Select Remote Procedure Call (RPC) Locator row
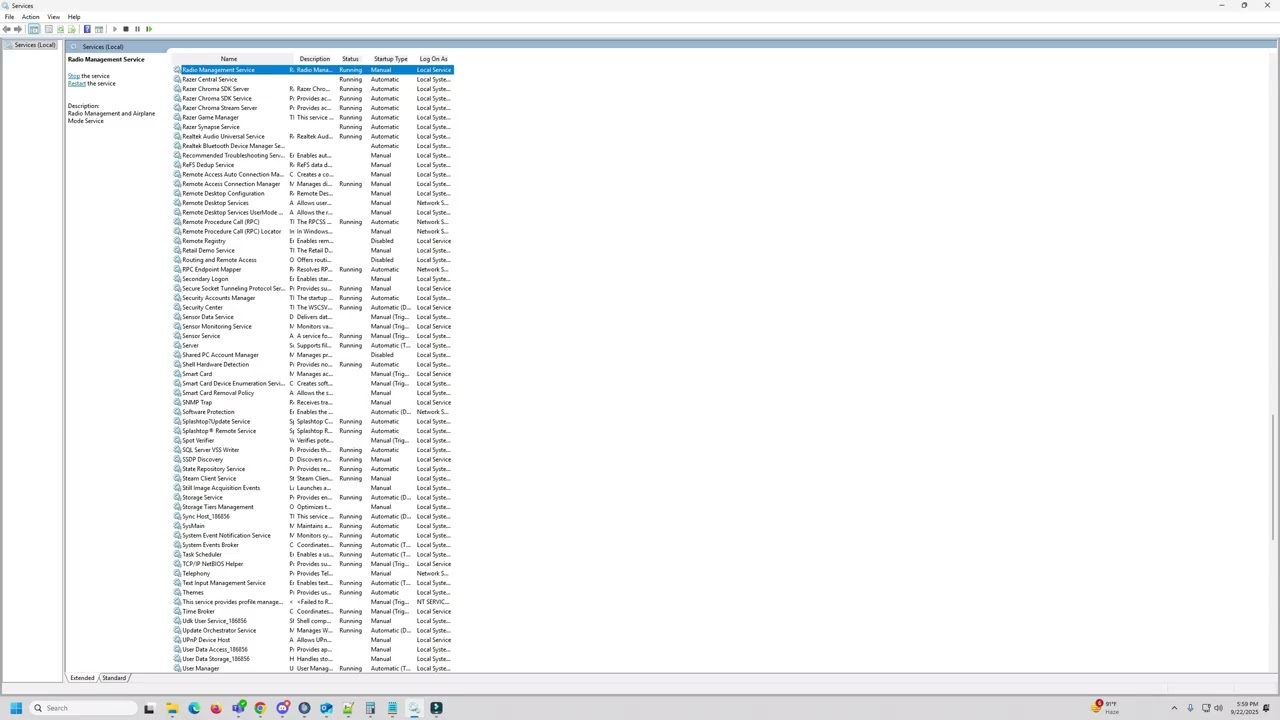The image size is (1280, 720). point(313,231)
